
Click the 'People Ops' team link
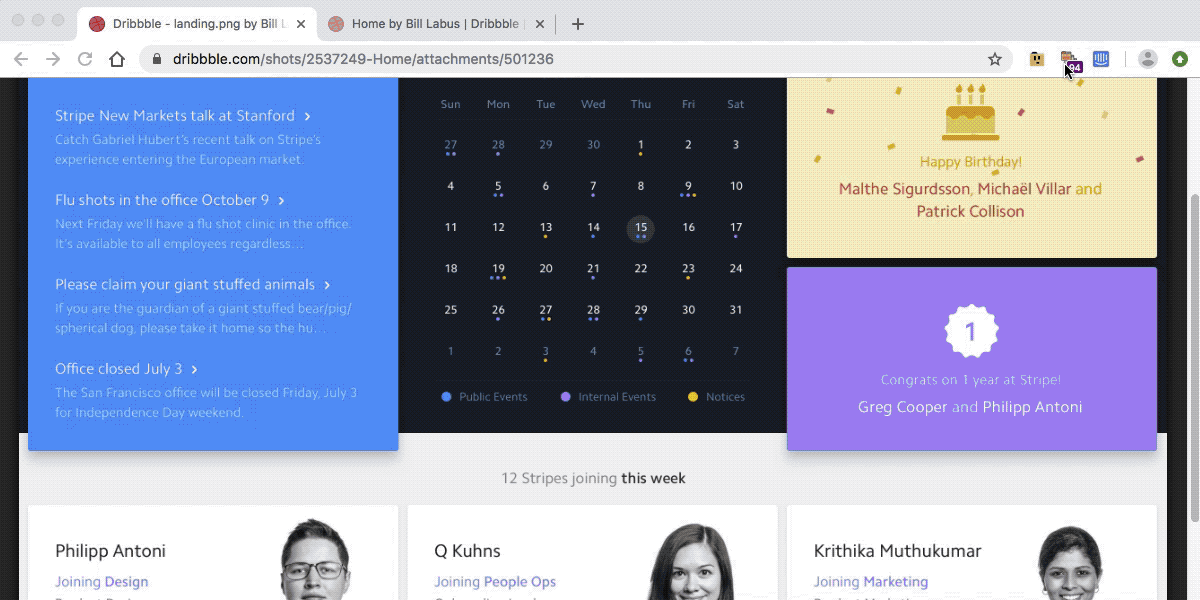pyautogui.click(x=520, y=582)
